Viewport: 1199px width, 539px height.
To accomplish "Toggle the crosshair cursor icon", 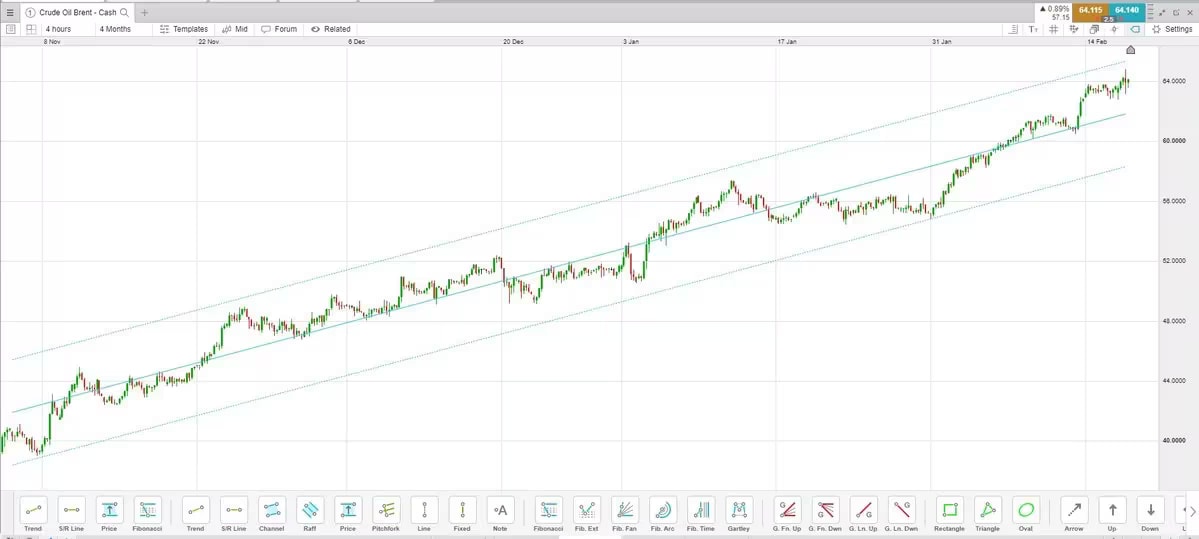I will [x=1115, y=29].
